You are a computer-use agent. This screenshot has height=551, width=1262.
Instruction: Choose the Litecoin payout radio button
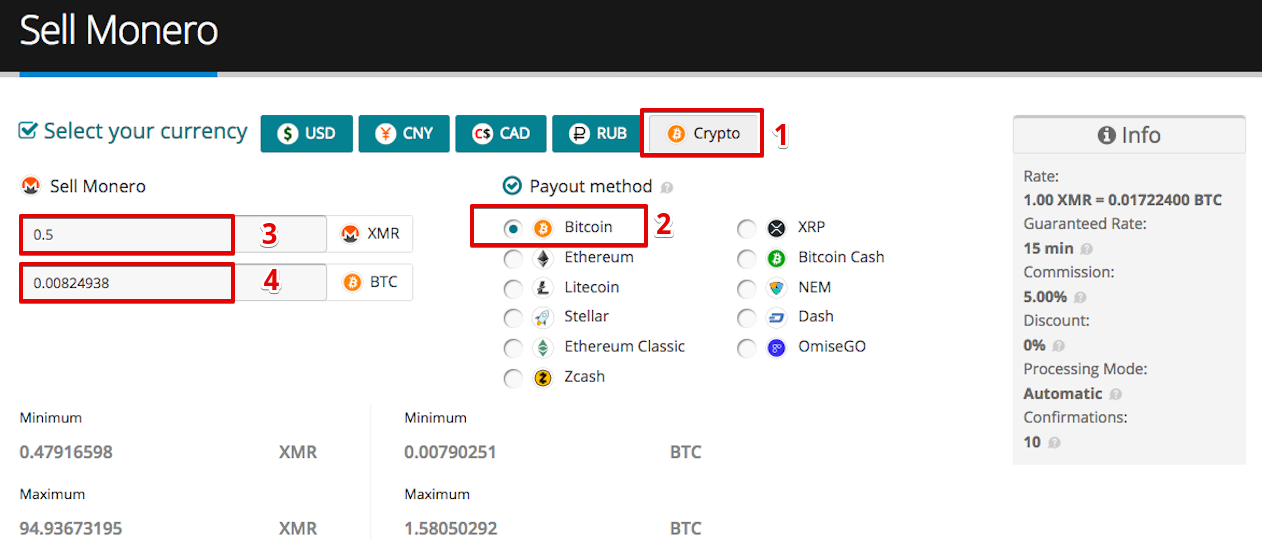513,289
